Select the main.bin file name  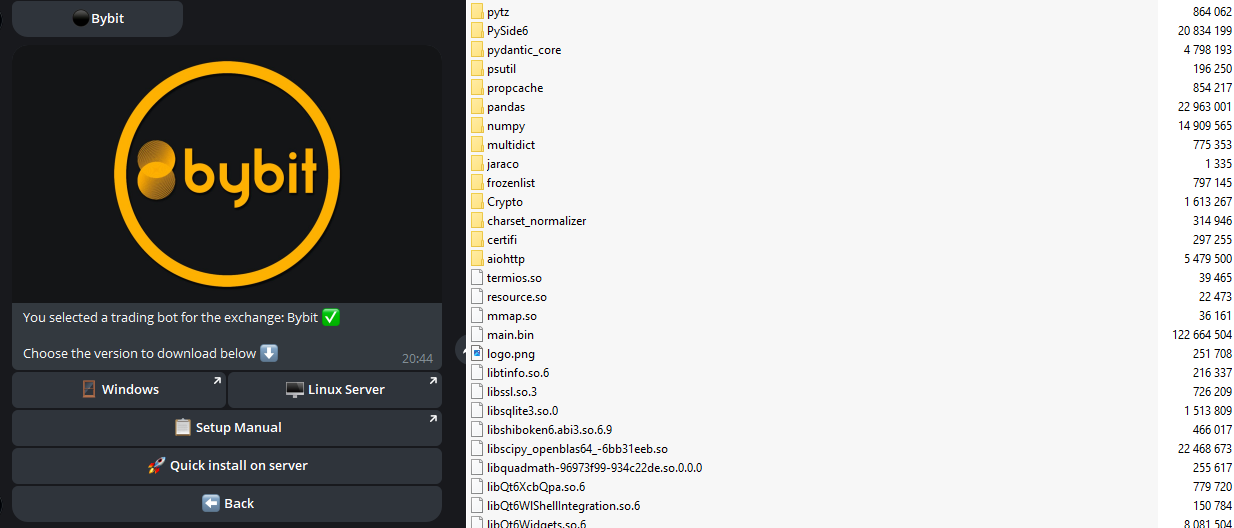pos(510,335)
